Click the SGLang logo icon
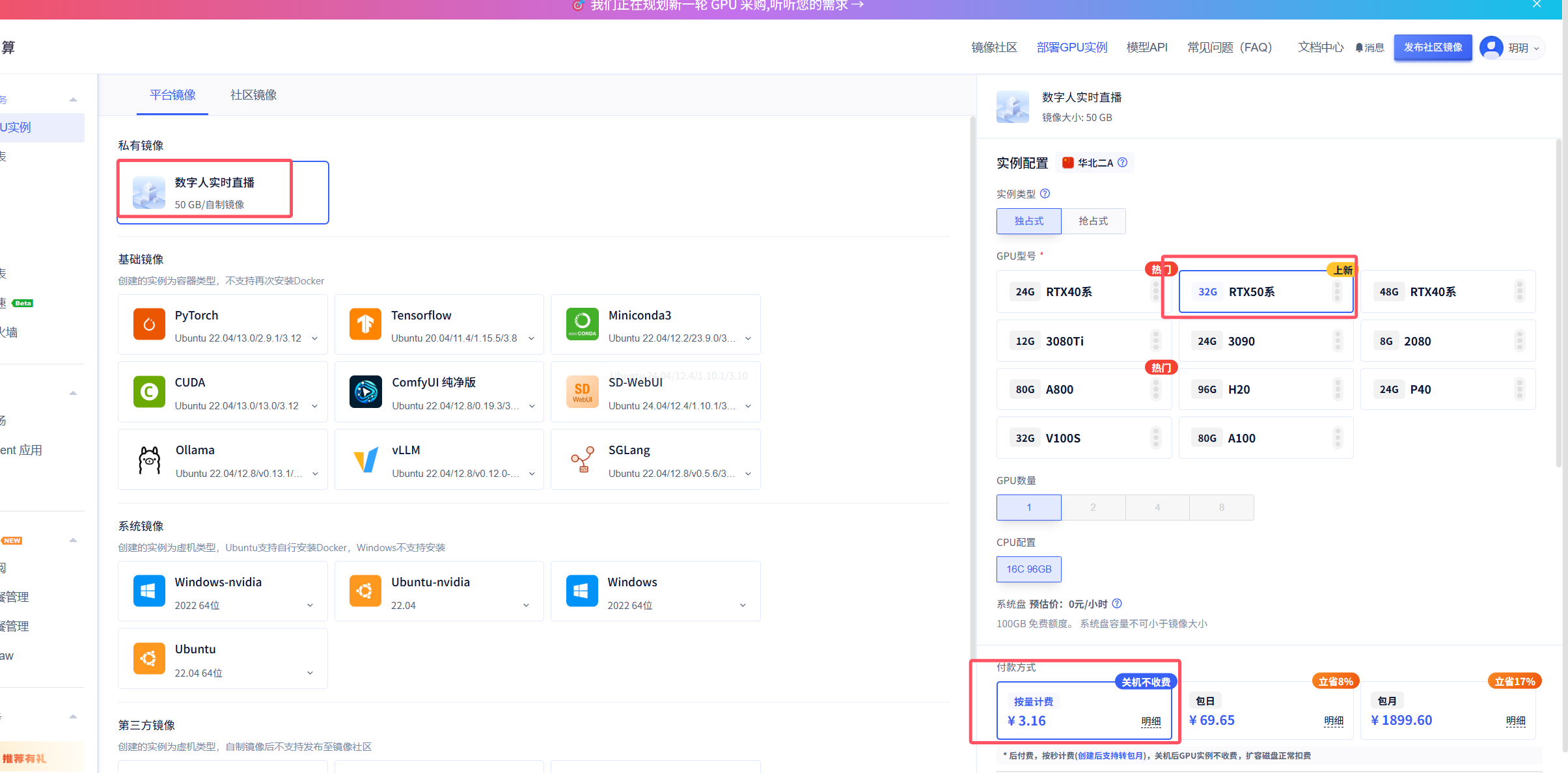Viewport: 1568px width, 773px height. (x=583, y=459)
